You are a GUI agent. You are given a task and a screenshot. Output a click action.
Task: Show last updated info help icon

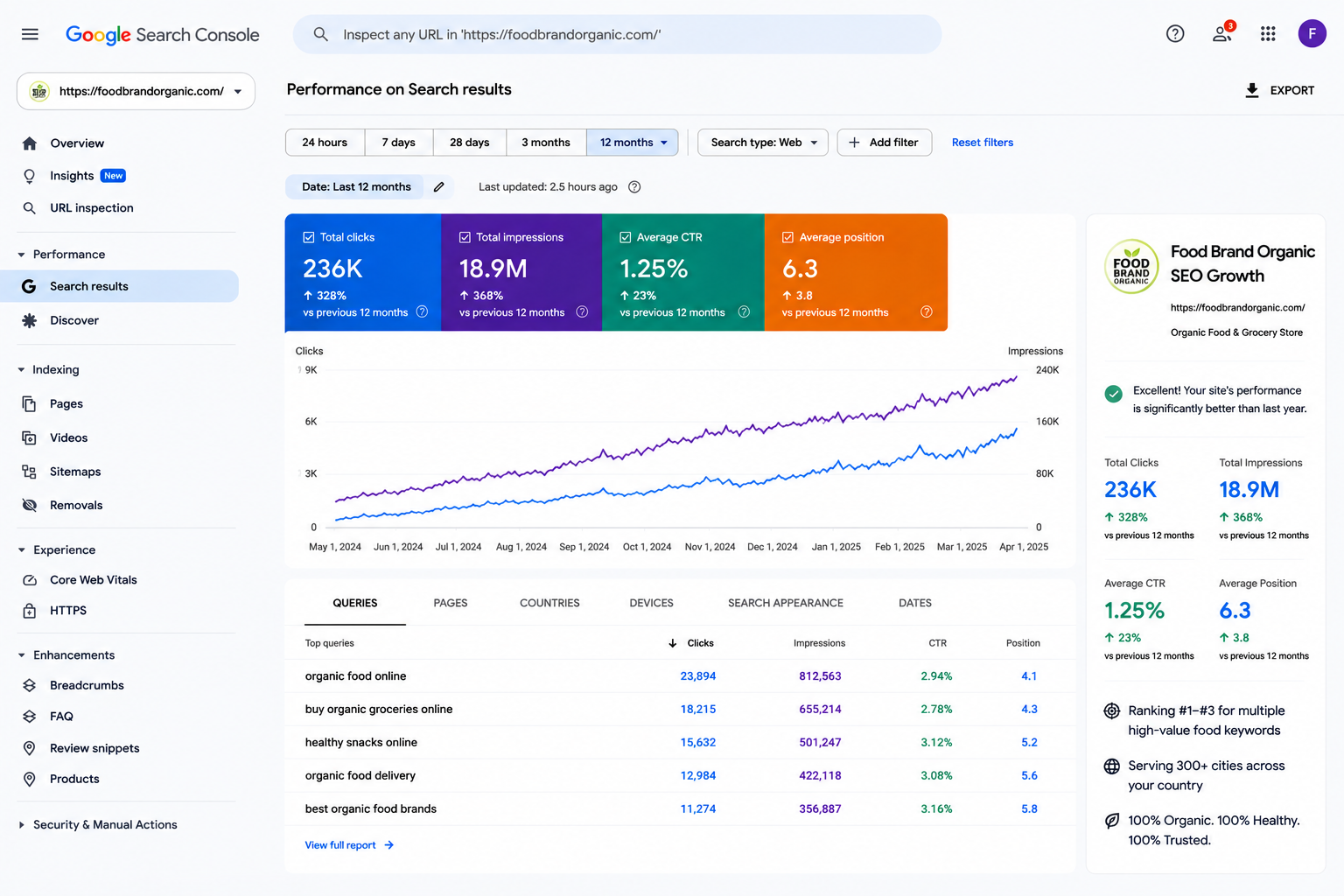tap(635, 186)
